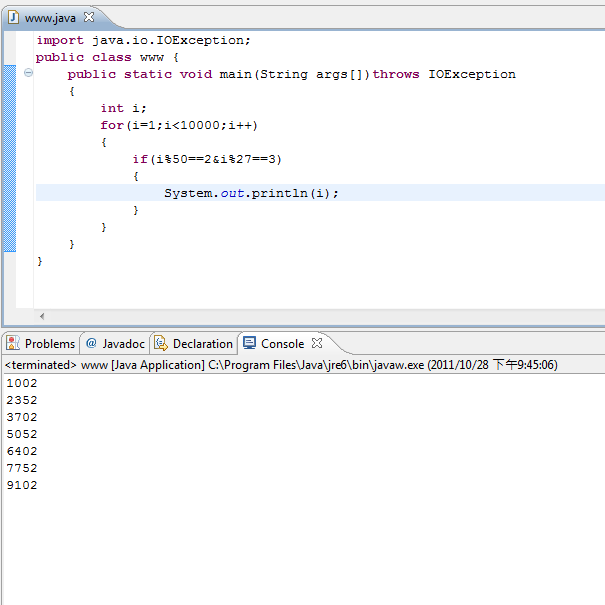Collapse the main method fold marker

[x=28, y=74]
